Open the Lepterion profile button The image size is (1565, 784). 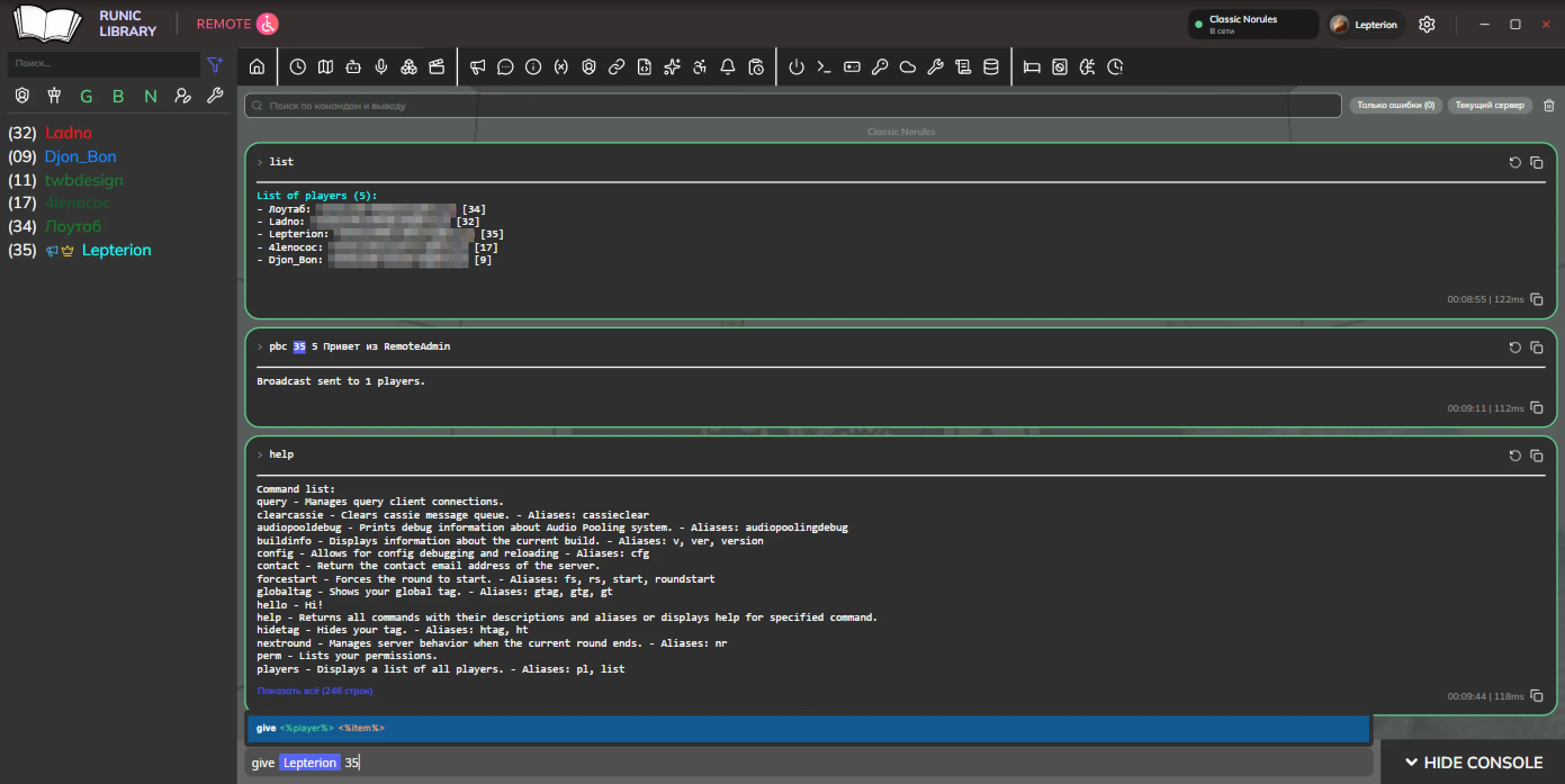point(1366,24)
